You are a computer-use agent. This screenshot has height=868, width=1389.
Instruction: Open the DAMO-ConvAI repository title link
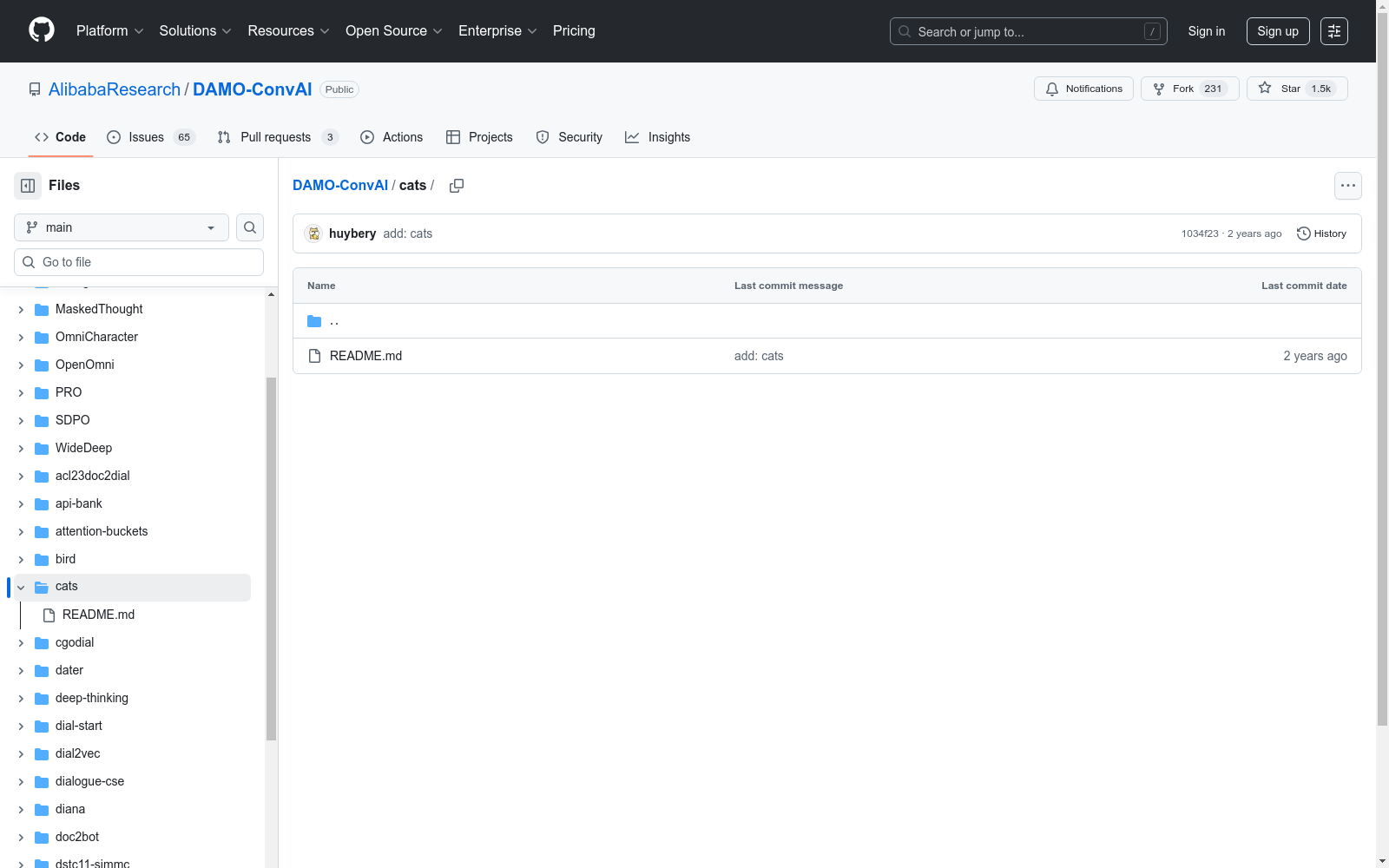253,89
